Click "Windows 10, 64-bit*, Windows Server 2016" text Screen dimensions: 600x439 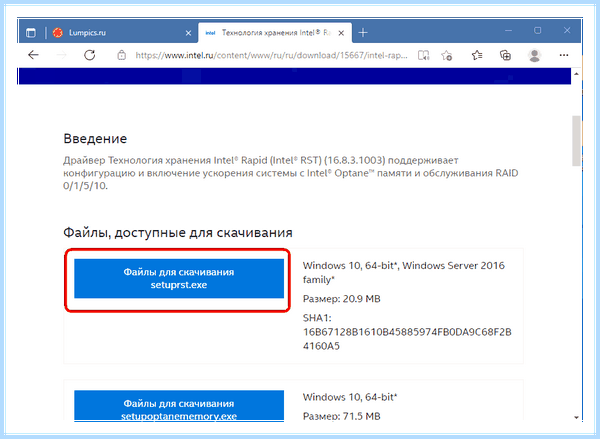[404, 266]
